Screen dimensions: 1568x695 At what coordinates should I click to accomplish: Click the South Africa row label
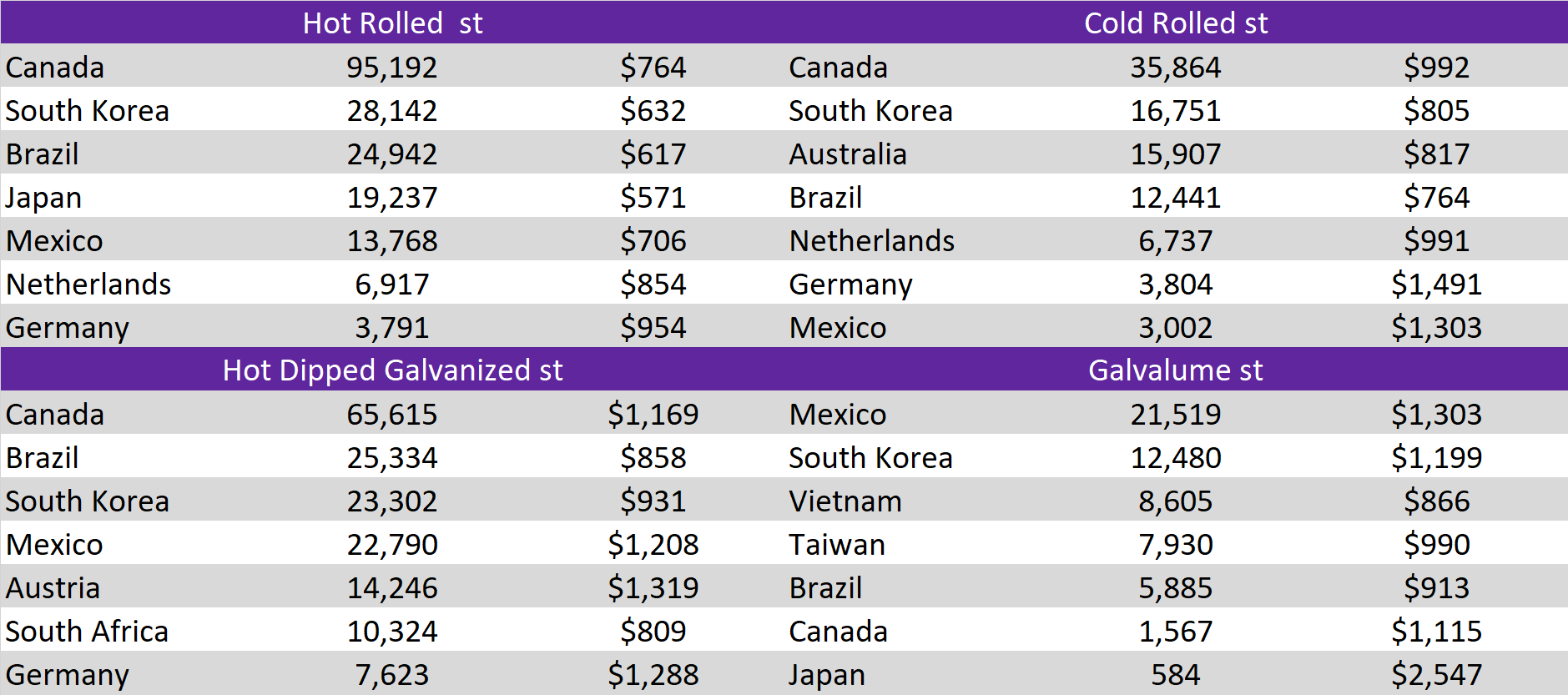tap(87, 631)
